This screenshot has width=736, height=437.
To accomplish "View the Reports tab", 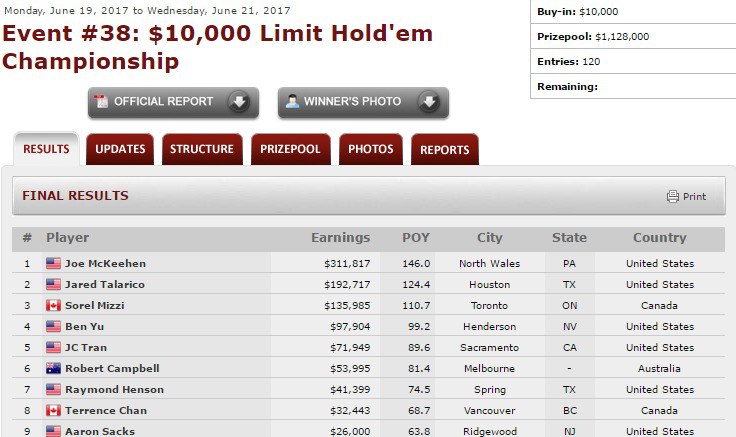I will pos(444,150).
